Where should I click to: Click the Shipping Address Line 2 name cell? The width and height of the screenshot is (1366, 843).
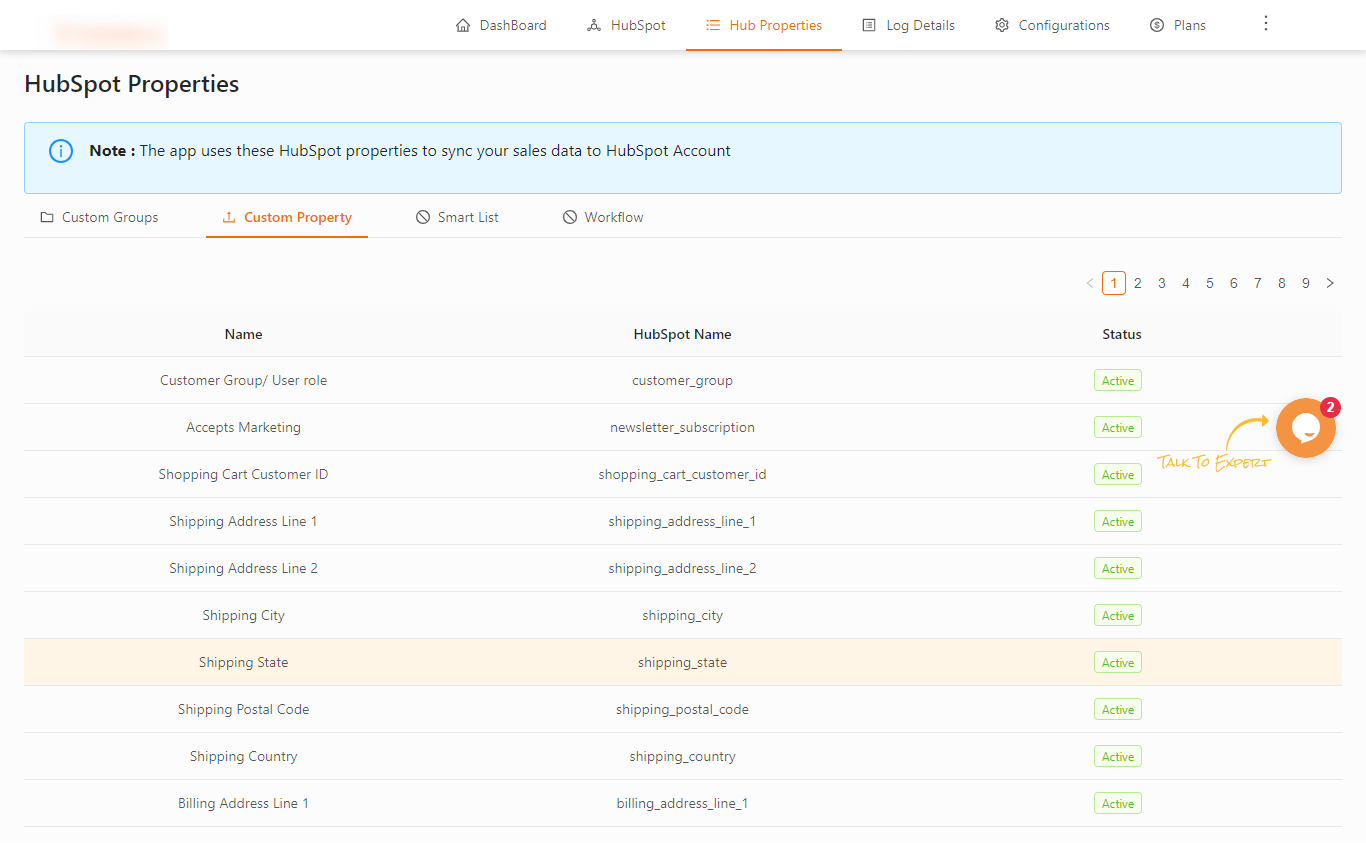coord(243,568)
